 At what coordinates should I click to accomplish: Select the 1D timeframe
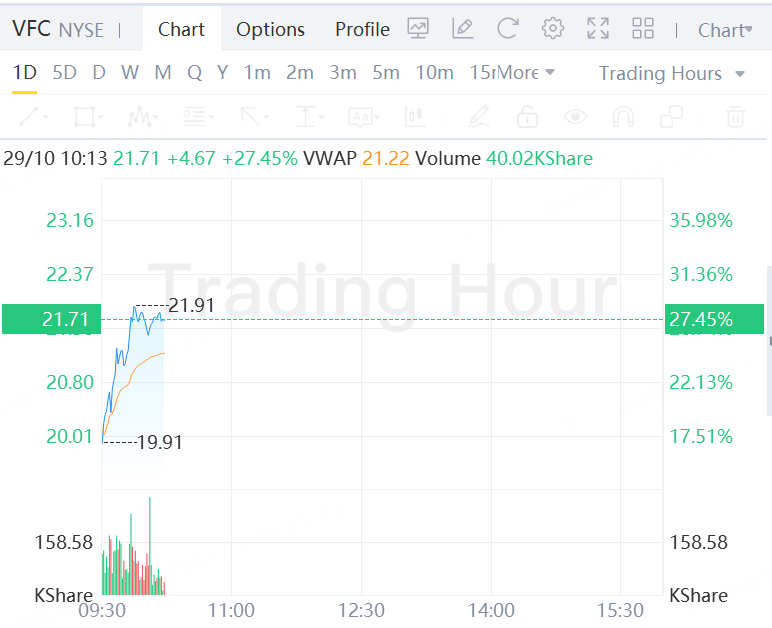tap(25, 73)
